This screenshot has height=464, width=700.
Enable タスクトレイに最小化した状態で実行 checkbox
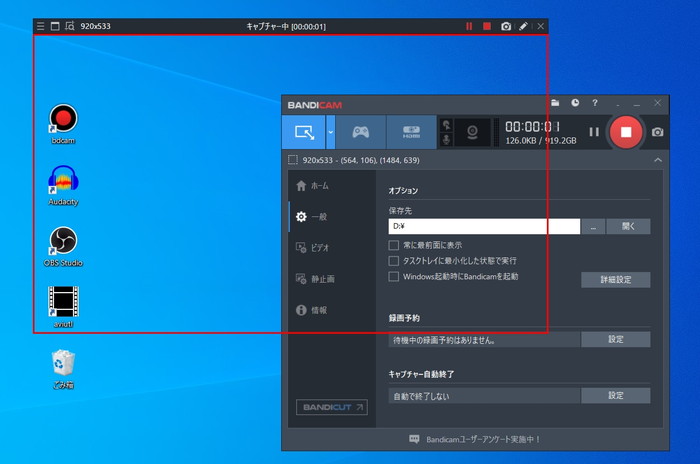tap(394, 261)
